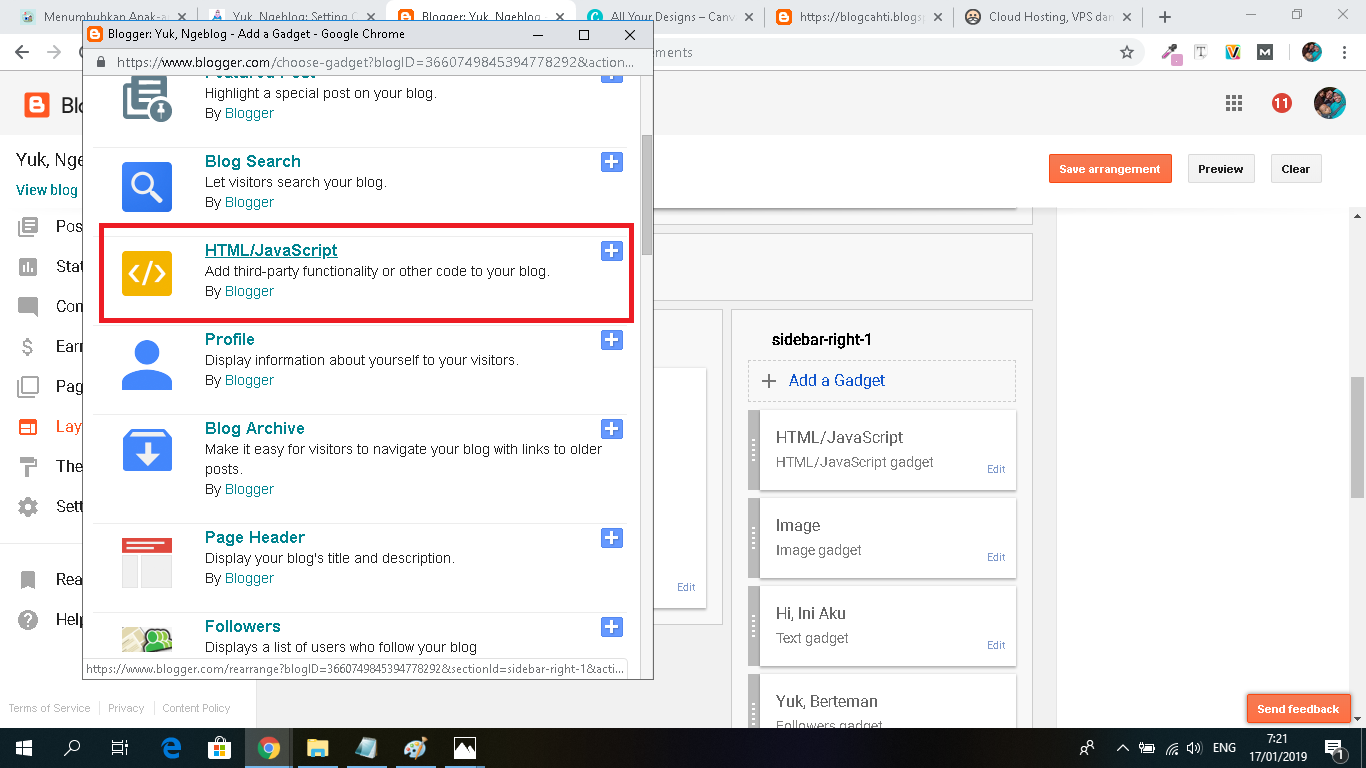This screenshot has height=768, width=1366.
Task: Open the Chrome three-dot menu
Action: click(x=1343, y=52)
